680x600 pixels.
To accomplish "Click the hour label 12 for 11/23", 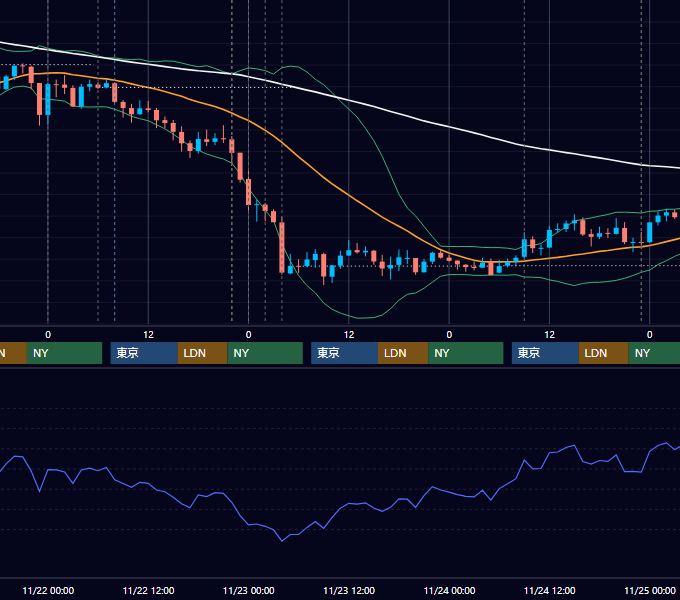I will [x=349, y=335].
